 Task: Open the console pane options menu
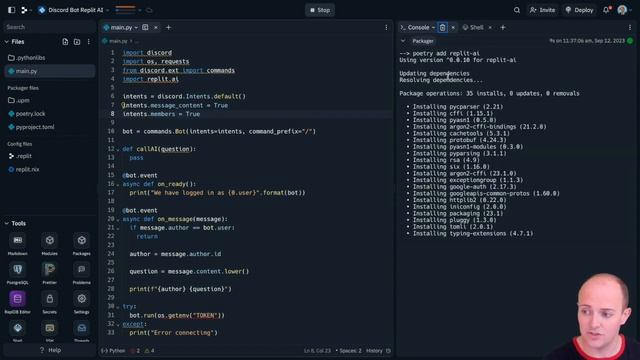tap(630, 27)
